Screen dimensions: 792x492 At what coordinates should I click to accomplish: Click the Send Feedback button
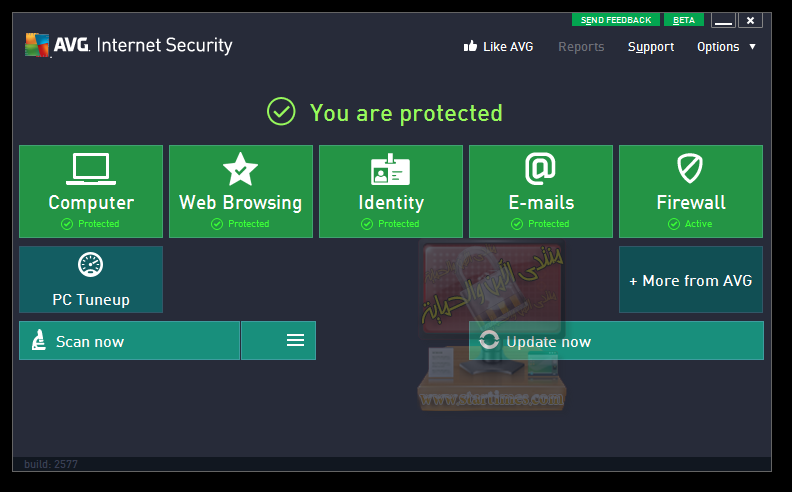tap(616, 20)
